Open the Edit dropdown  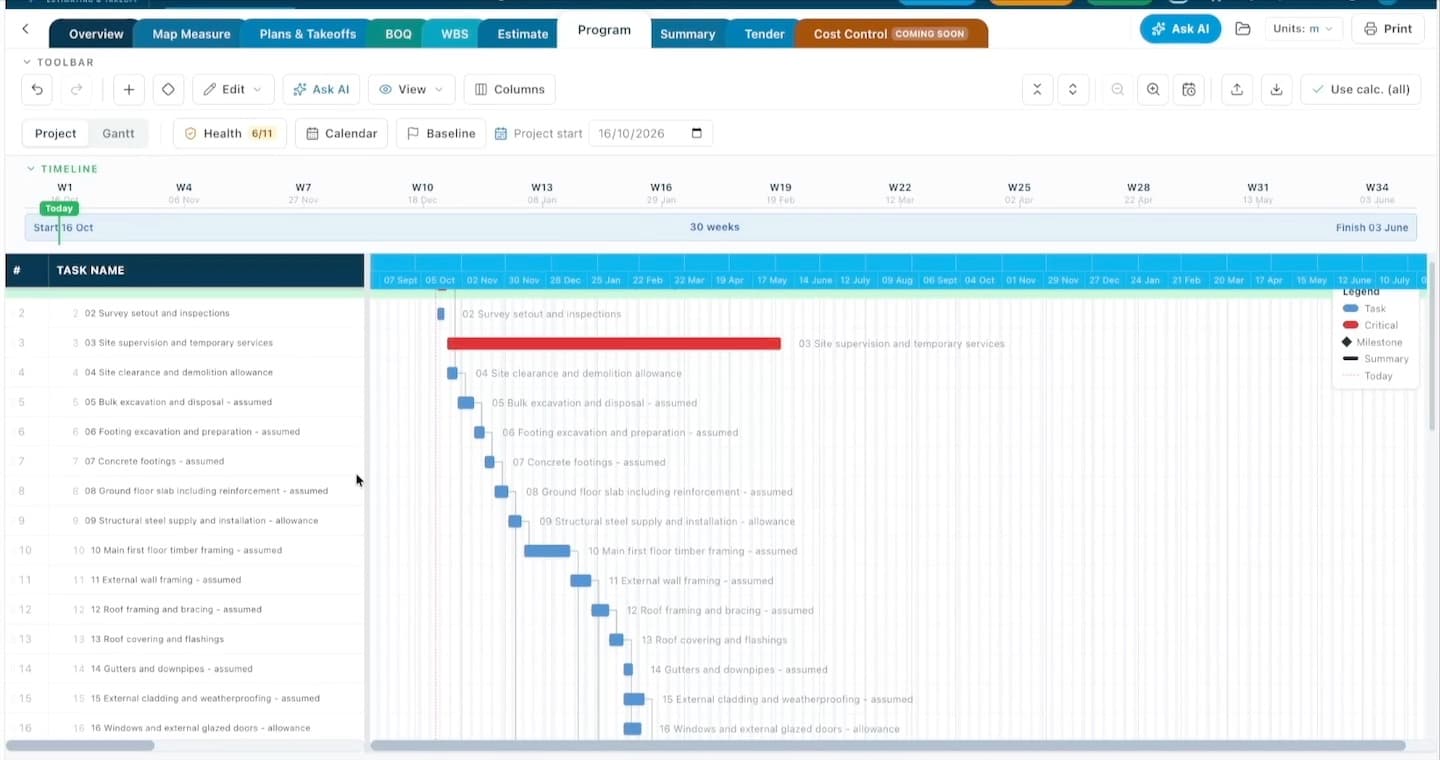(x=233, y=89)
